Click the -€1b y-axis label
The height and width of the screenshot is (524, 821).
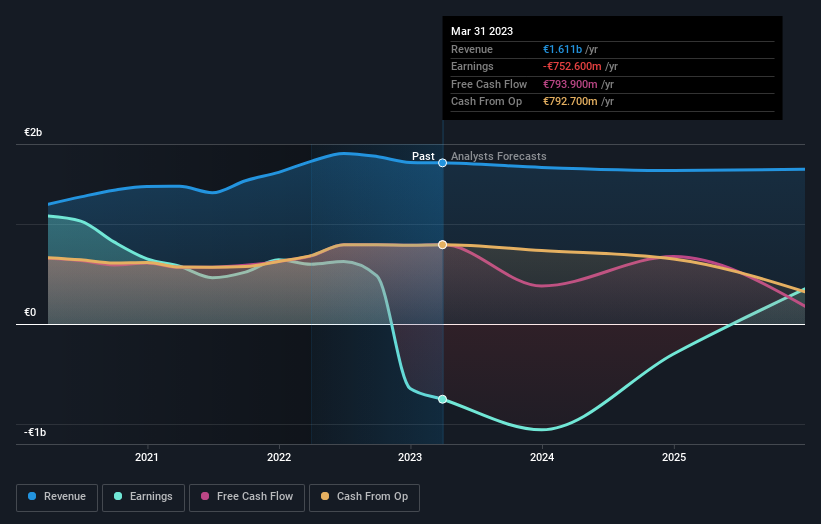point(35,432)
